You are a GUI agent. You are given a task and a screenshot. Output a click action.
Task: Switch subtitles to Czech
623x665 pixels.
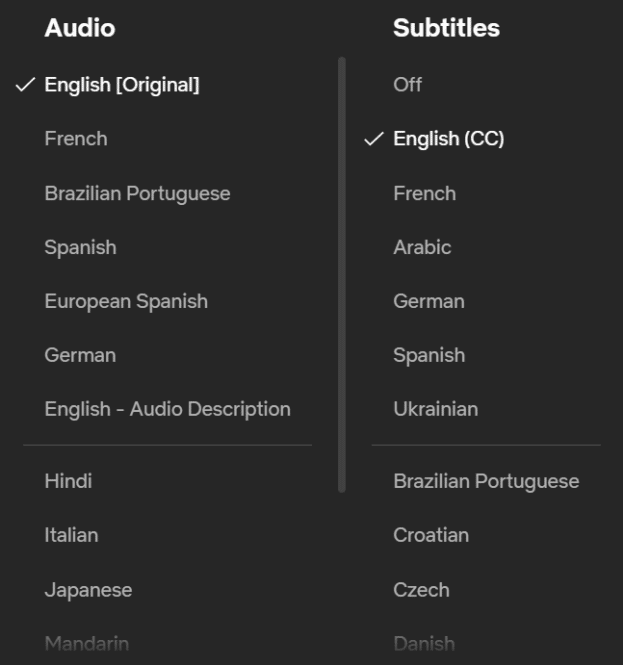pyautogui.click(x=421, y=590)
